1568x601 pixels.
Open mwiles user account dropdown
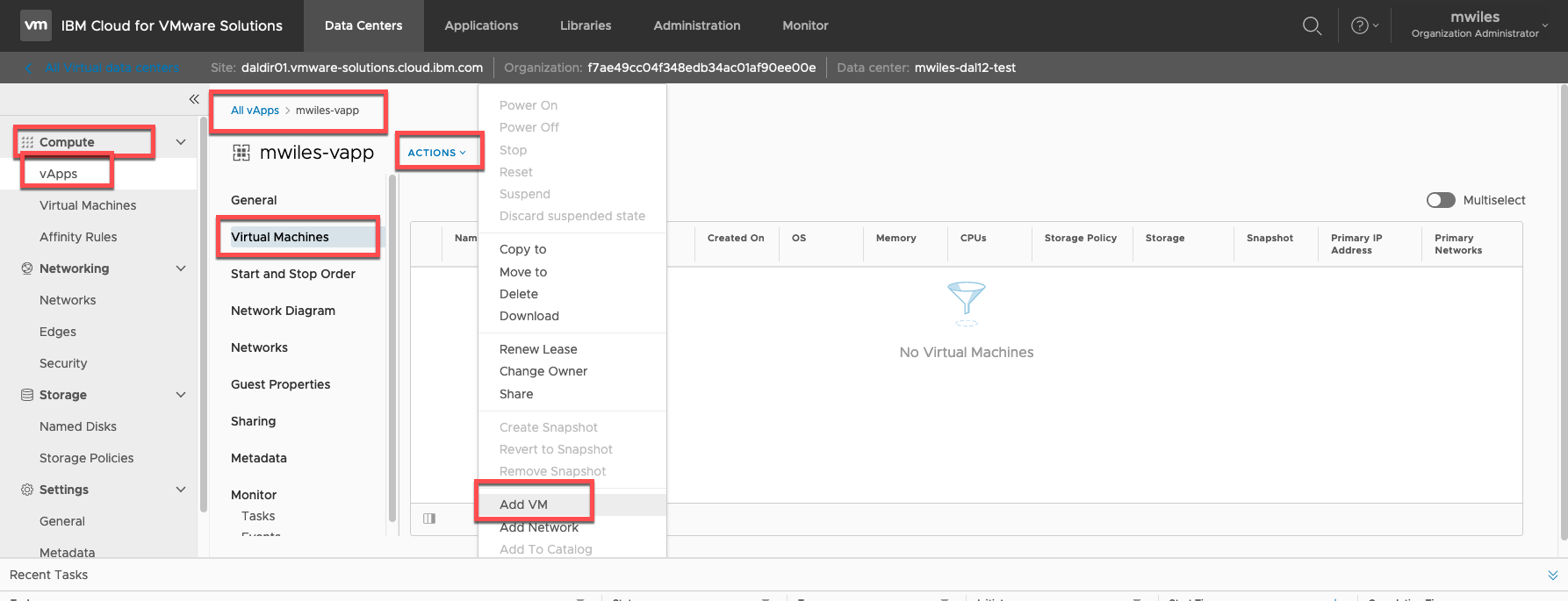click(x=1479, y=25)
